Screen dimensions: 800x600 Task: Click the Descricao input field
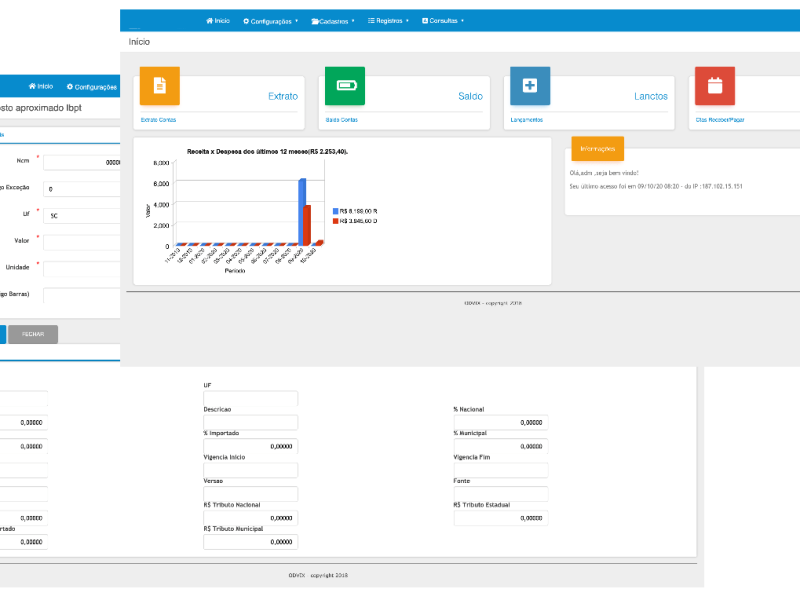[x=251, y=422]
